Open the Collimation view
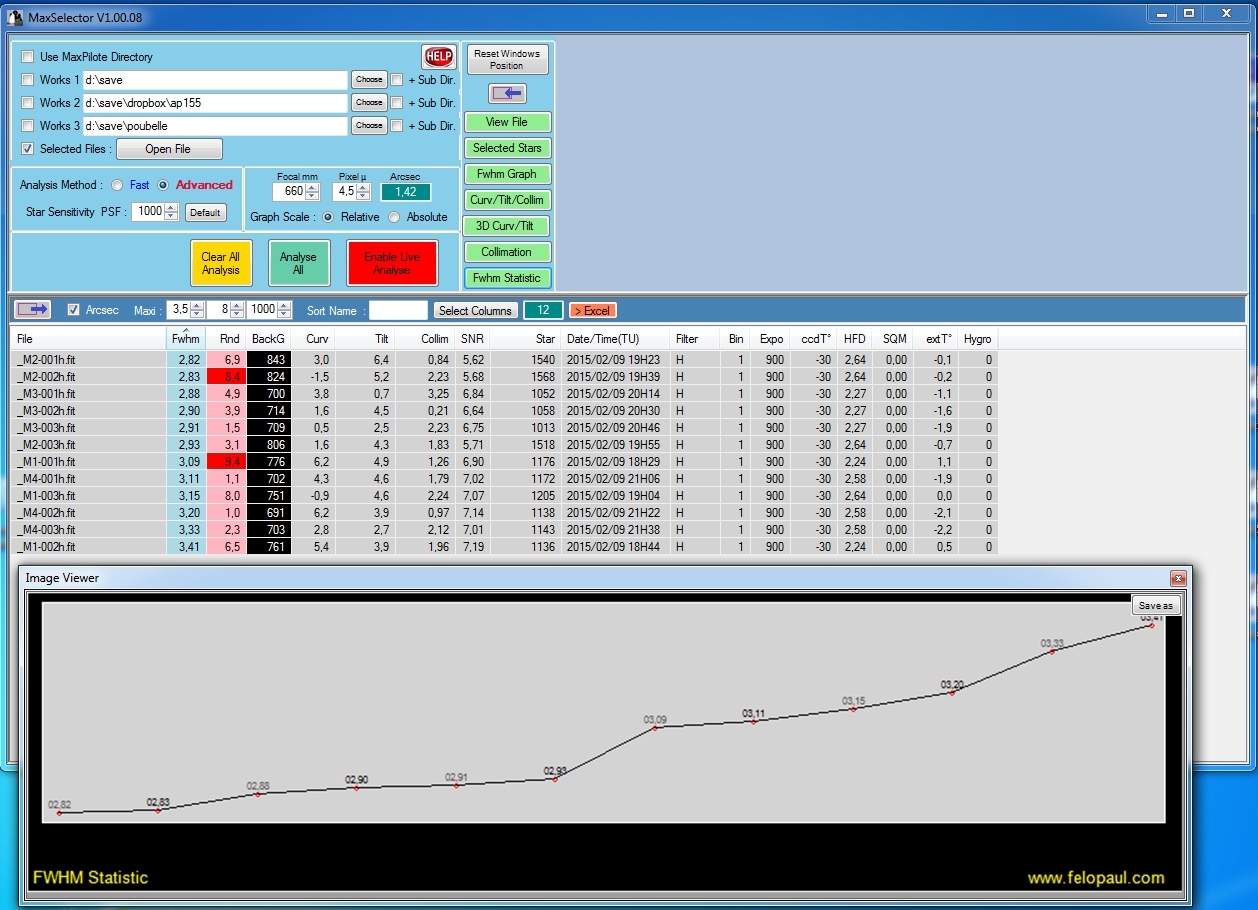 pyautogui.click(x=507, y=252)
